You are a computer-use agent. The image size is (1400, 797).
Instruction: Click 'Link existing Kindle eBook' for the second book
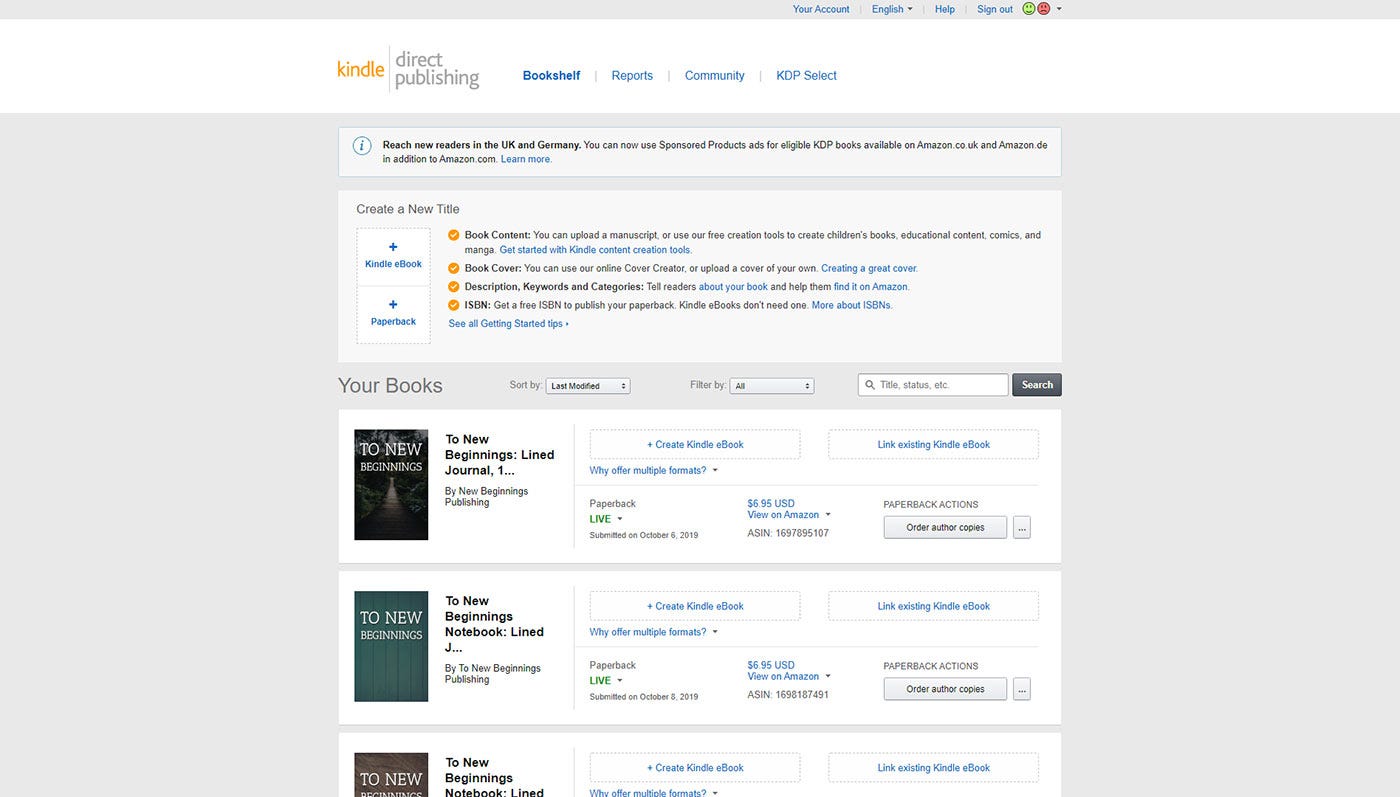[933, 606]
